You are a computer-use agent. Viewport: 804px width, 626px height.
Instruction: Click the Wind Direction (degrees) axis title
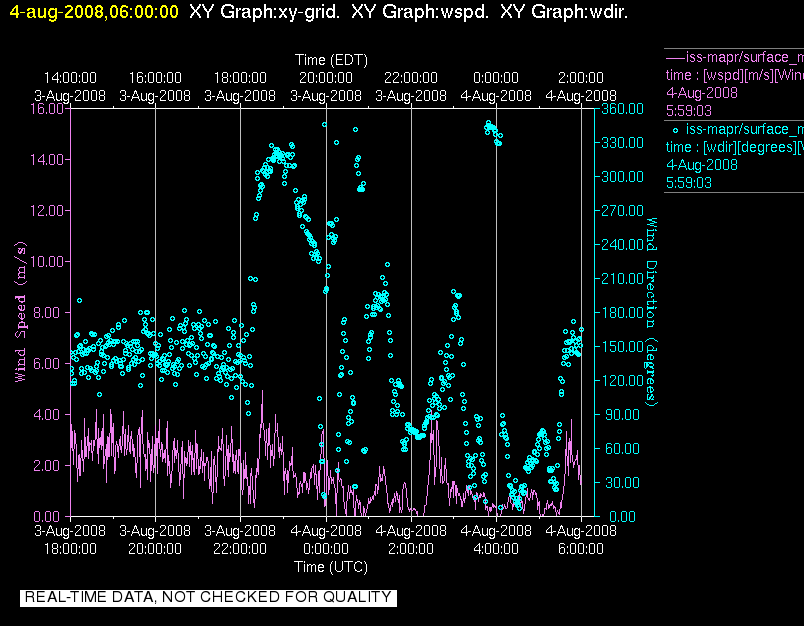click(x=651, y=312)
